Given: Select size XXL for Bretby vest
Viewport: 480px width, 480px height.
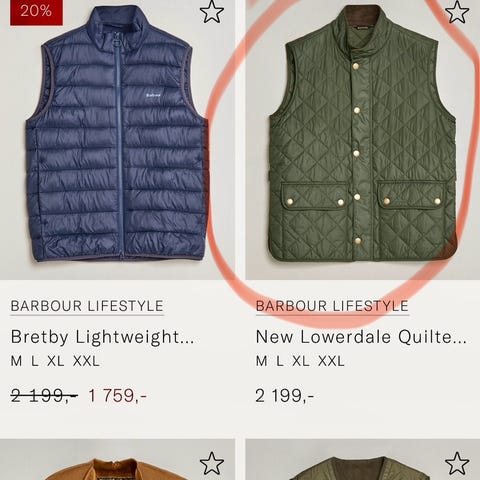Looking at the screenshot, I should [86, 361].
